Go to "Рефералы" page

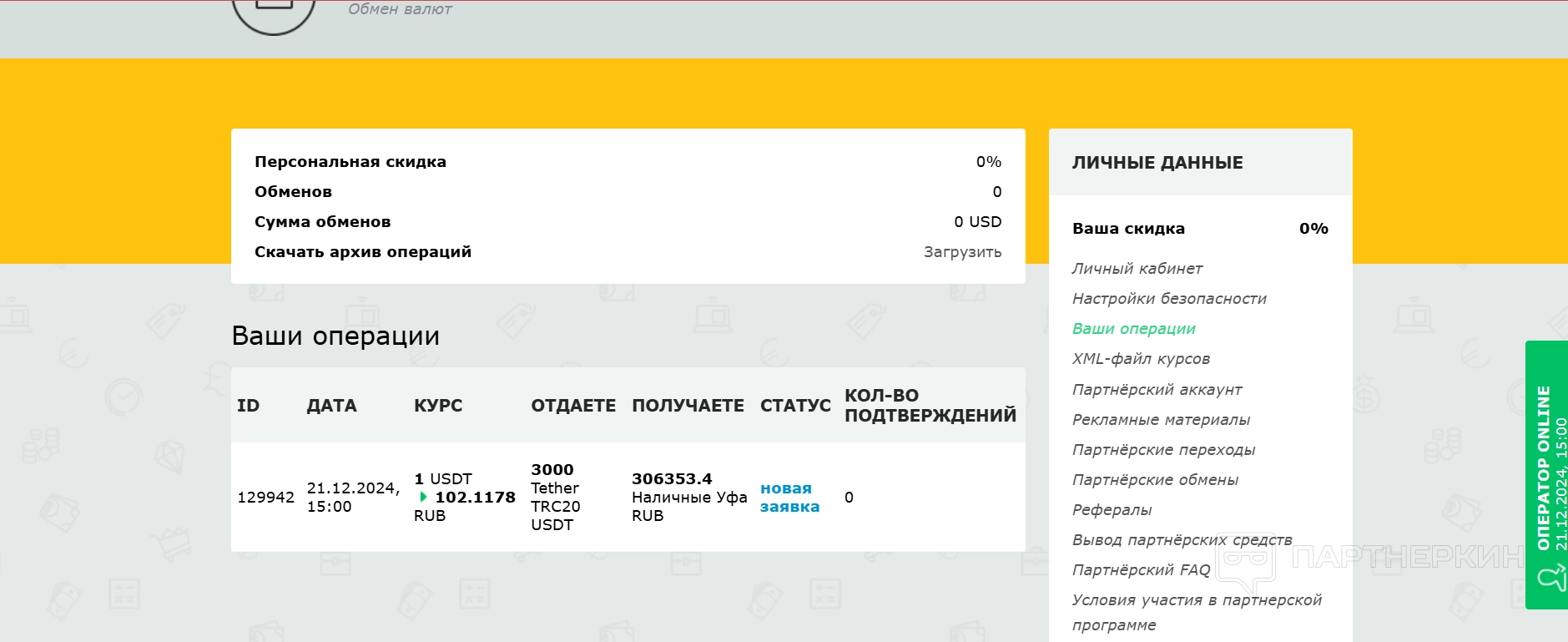(1112, 510)
